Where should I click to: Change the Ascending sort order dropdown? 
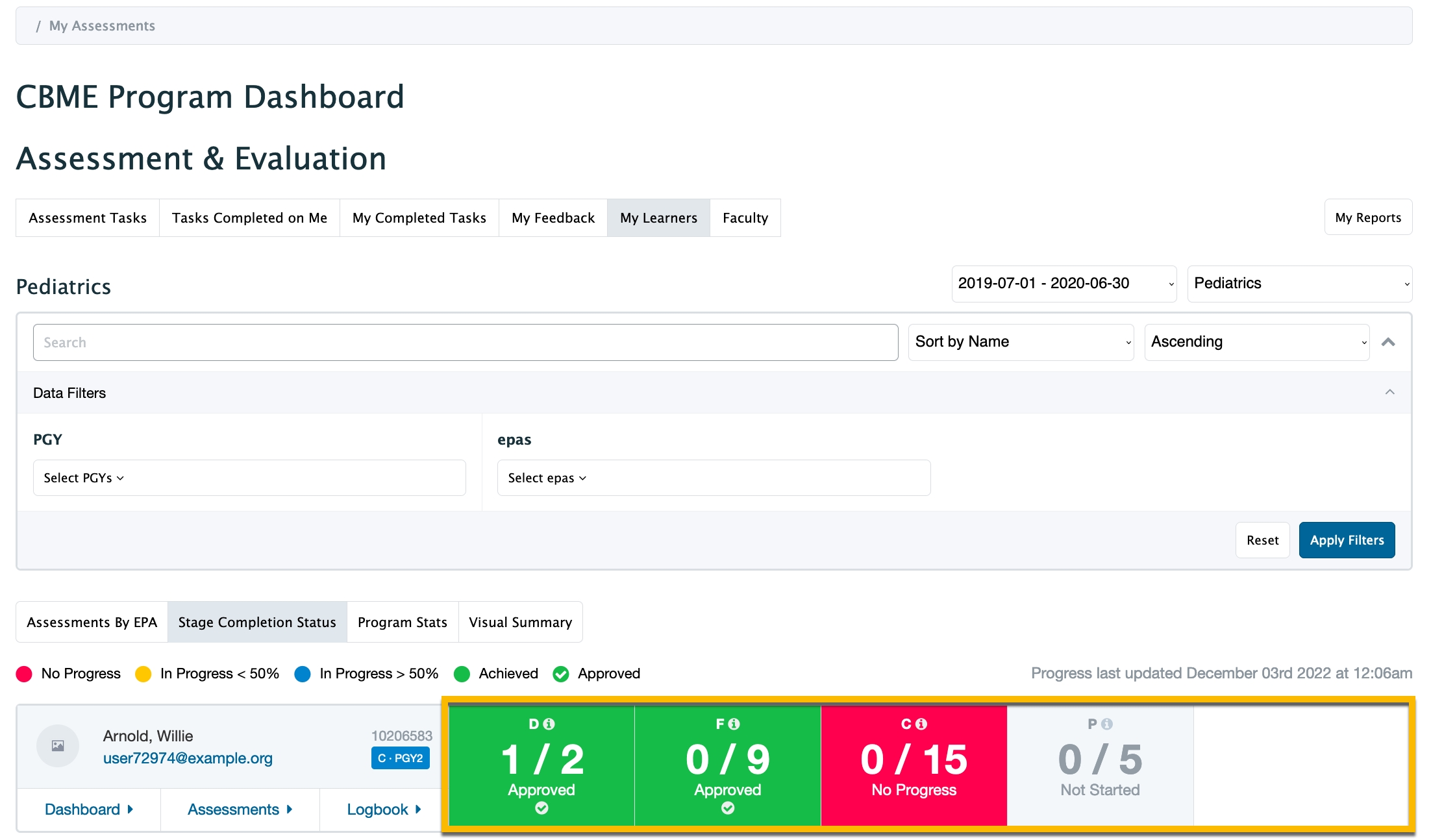[1256, 342]
